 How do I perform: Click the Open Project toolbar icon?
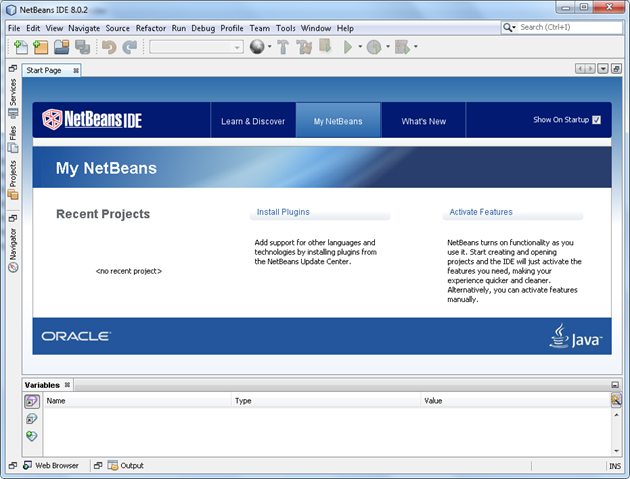(x=61, y=47)
